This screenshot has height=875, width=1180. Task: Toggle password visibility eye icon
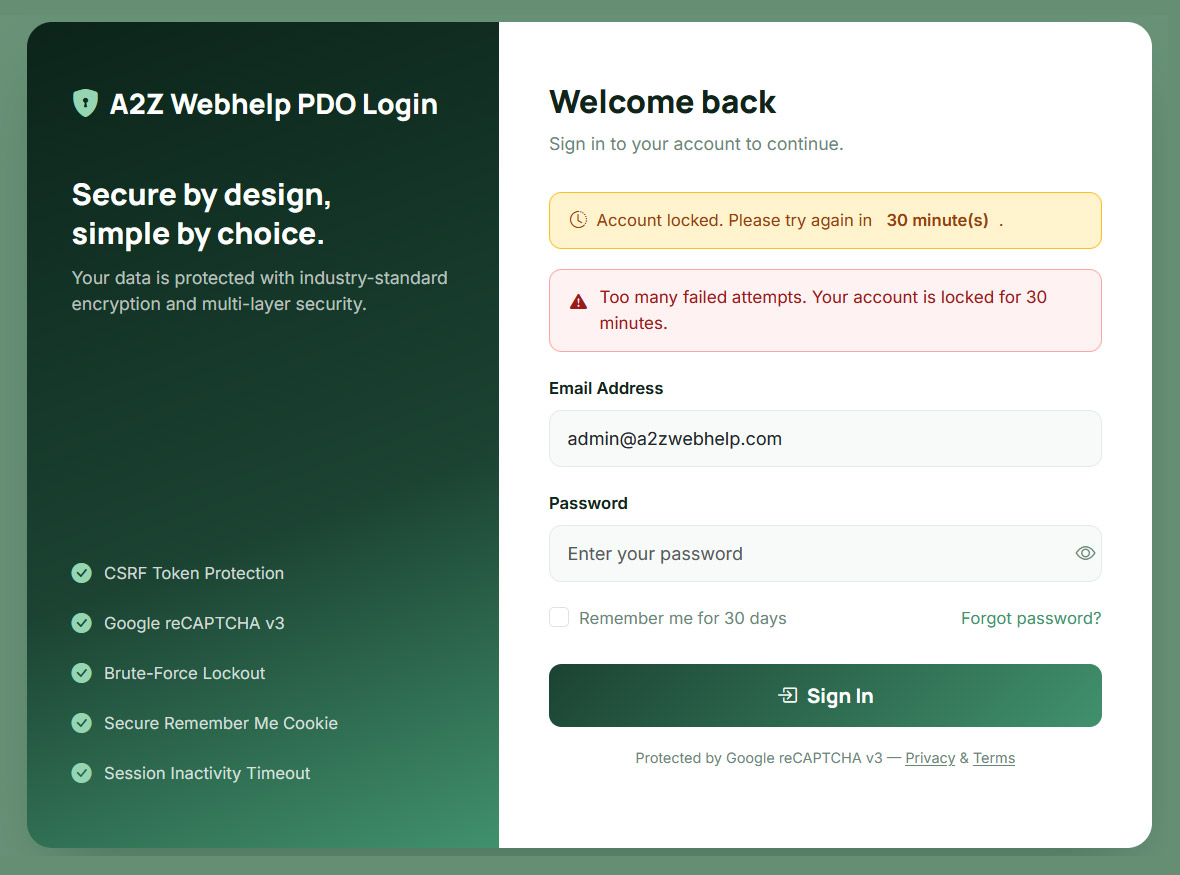click(x=1084, y=553)
